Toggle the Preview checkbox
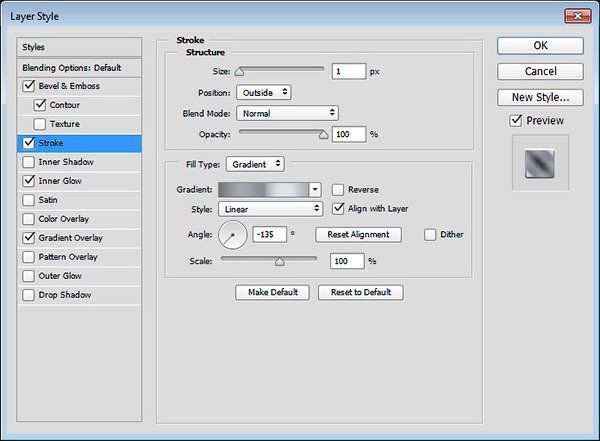This screenshot has height=441, width=600. [x=516, y=121]
